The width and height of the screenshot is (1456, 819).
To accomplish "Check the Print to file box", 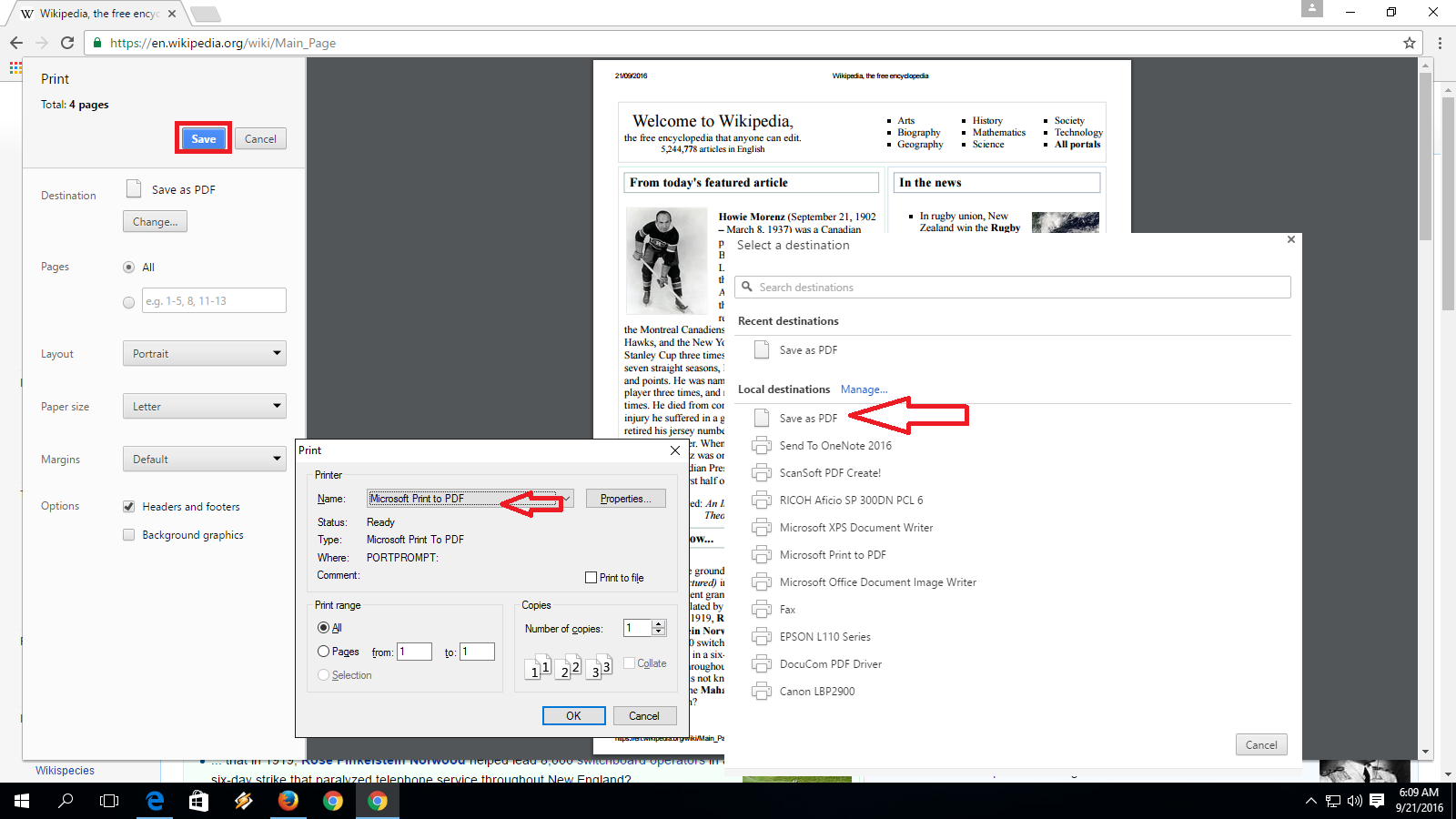I will point(591,578).
